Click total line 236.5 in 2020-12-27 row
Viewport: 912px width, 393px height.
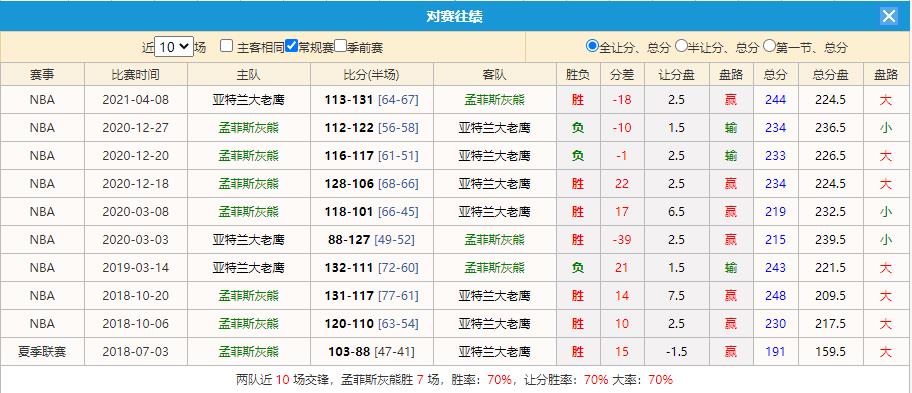830,128
